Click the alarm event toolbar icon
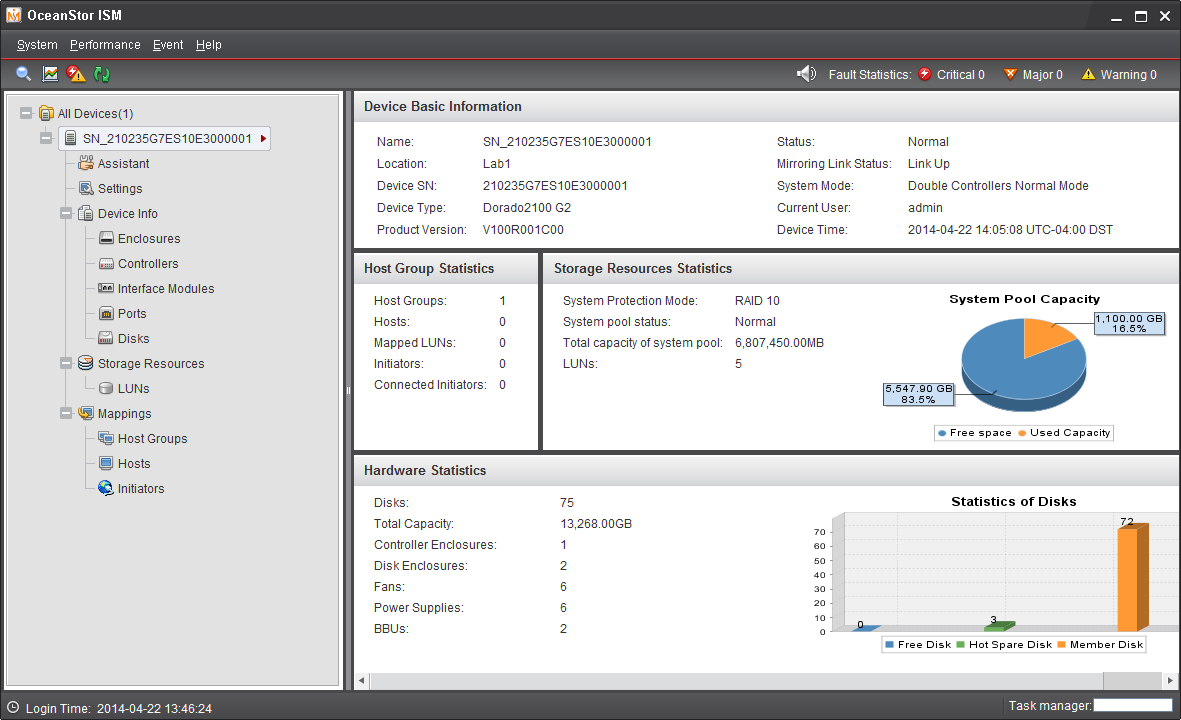1181x720 pixels. (x=76, y=74)
